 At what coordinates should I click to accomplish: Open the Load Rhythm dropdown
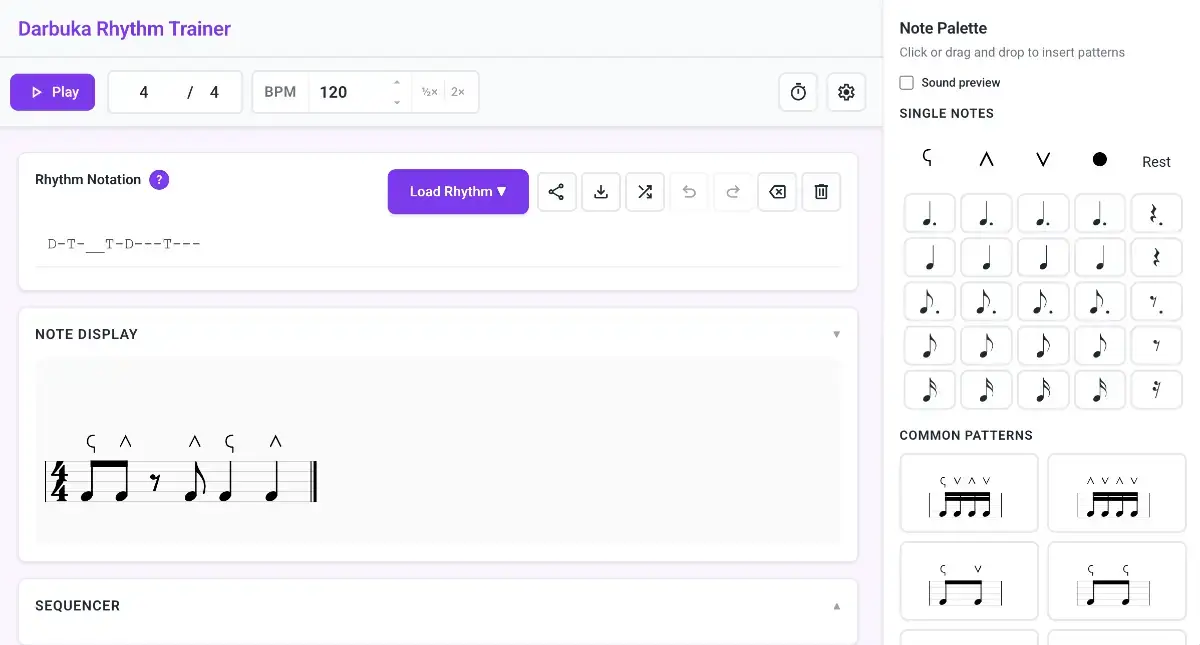[458, 192]
